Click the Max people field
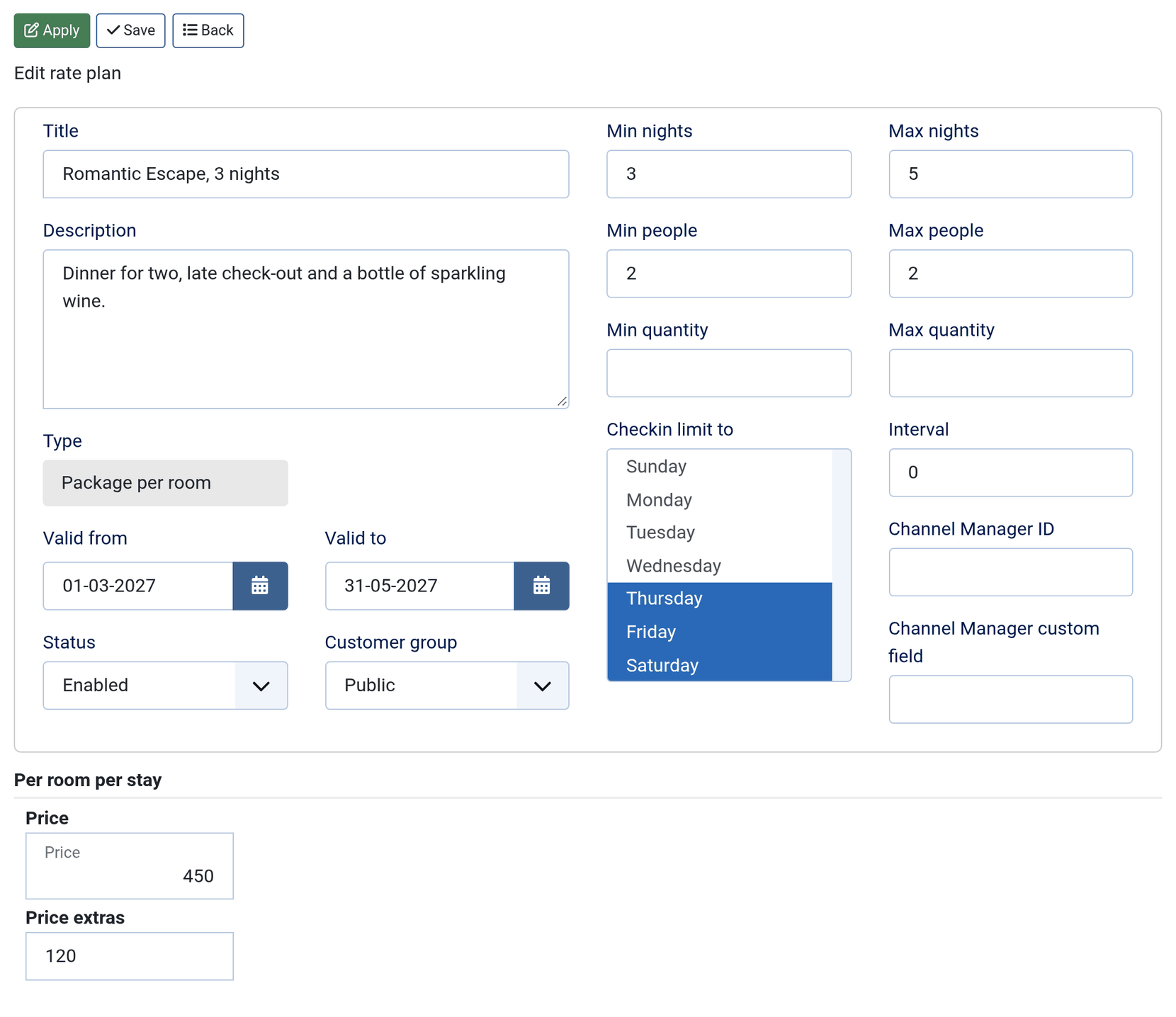Screen dimensions: 1176x1017 pos(1010,273)
